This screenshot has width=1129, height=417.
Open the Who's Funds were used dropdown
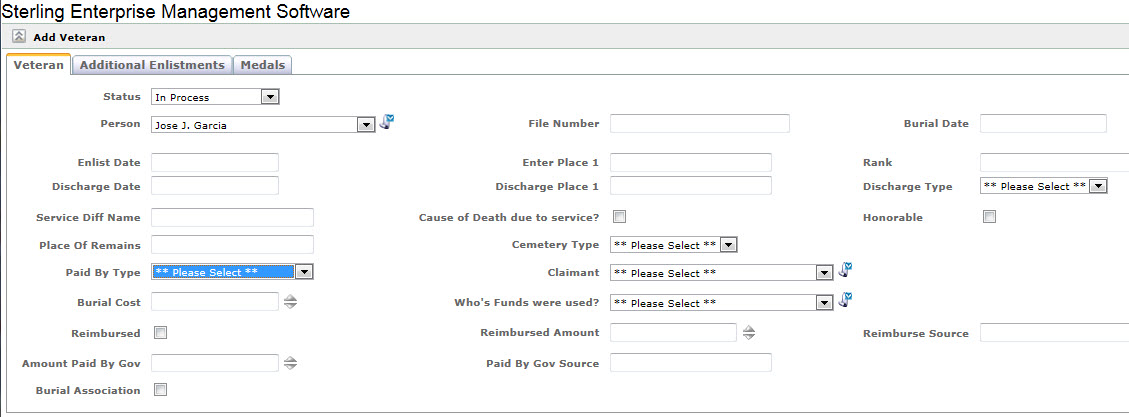[722, 302]
